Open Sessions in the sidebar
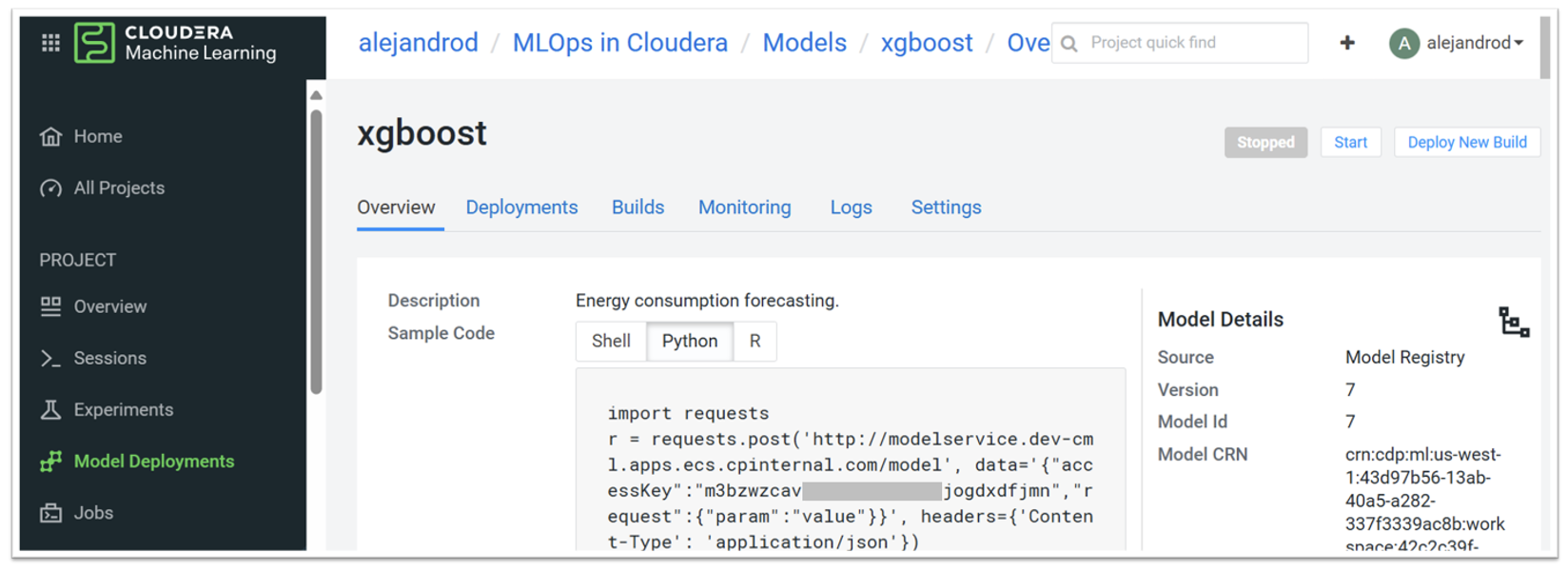 click(110, 358)
